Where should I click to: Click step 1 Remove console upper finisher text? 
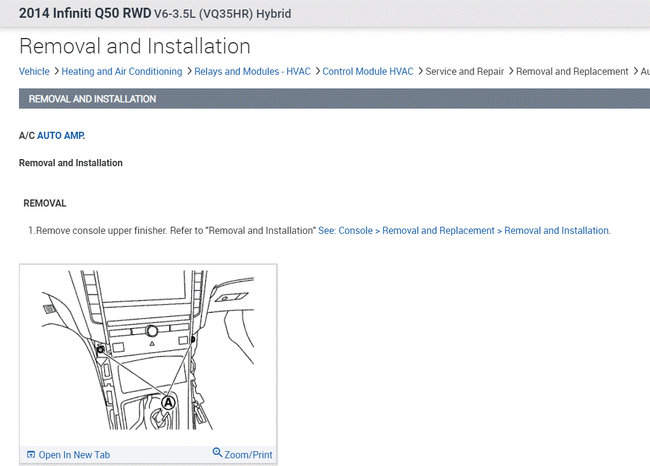(172, 231)
